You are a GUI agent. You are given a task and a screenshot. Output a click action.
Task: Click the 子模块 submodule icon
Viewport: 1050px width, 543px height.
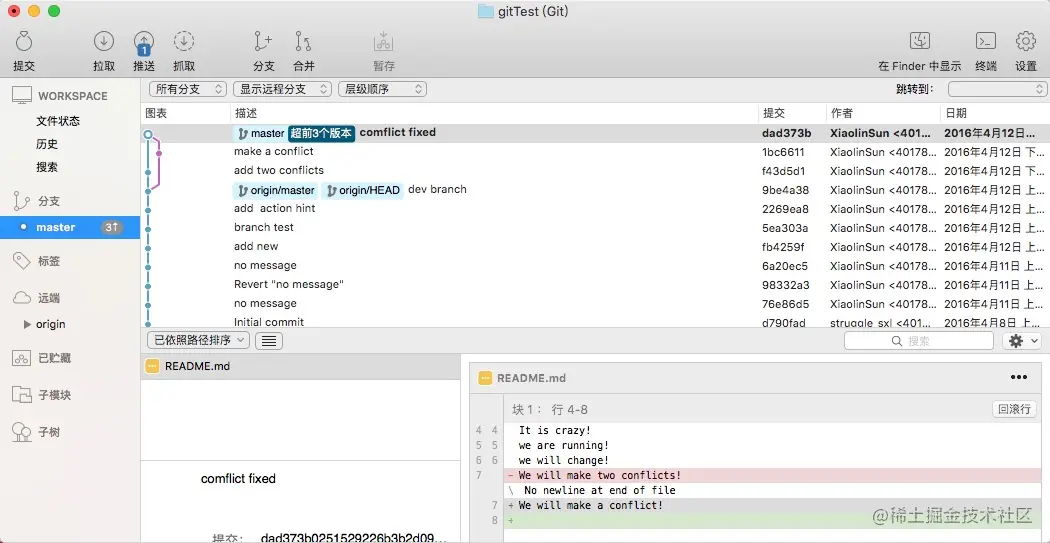pyautogui.click(x=22, y=395)
